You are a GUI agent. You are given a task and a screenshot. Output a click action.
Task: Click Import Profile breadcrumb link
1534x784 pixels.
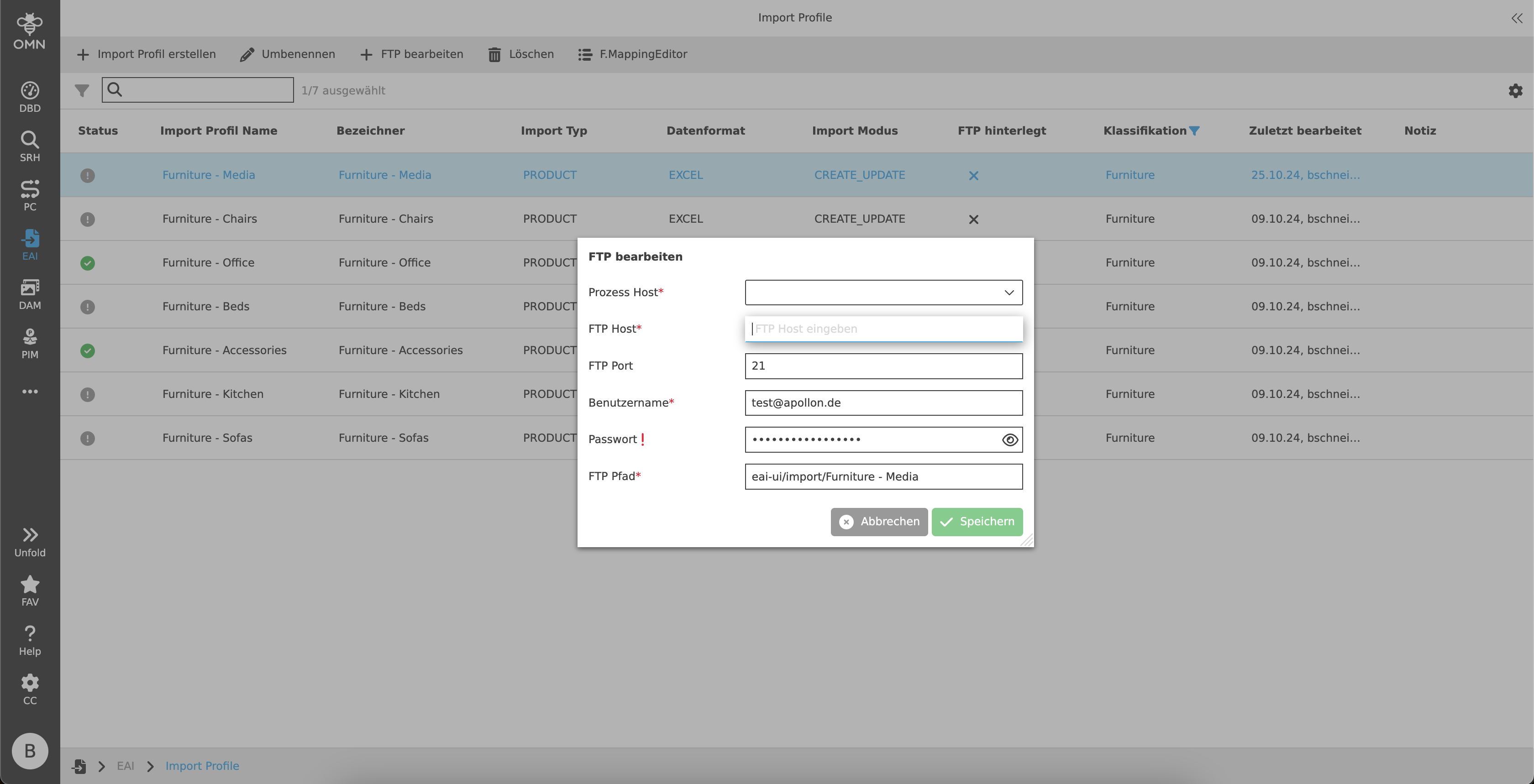[202, 766]
